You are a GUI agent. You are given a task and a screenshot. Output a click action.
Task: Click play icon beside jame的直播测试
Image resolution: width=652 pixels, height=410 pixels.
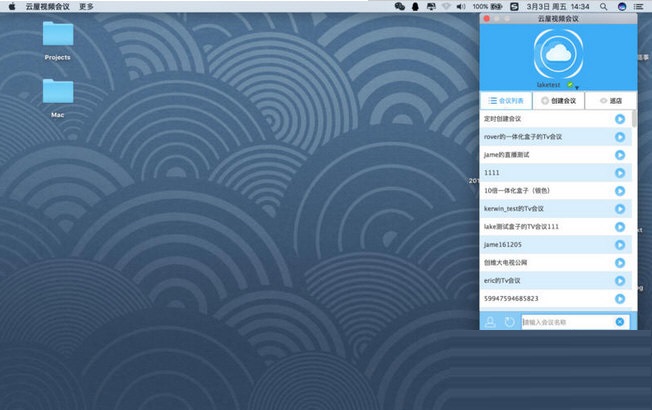620,155
